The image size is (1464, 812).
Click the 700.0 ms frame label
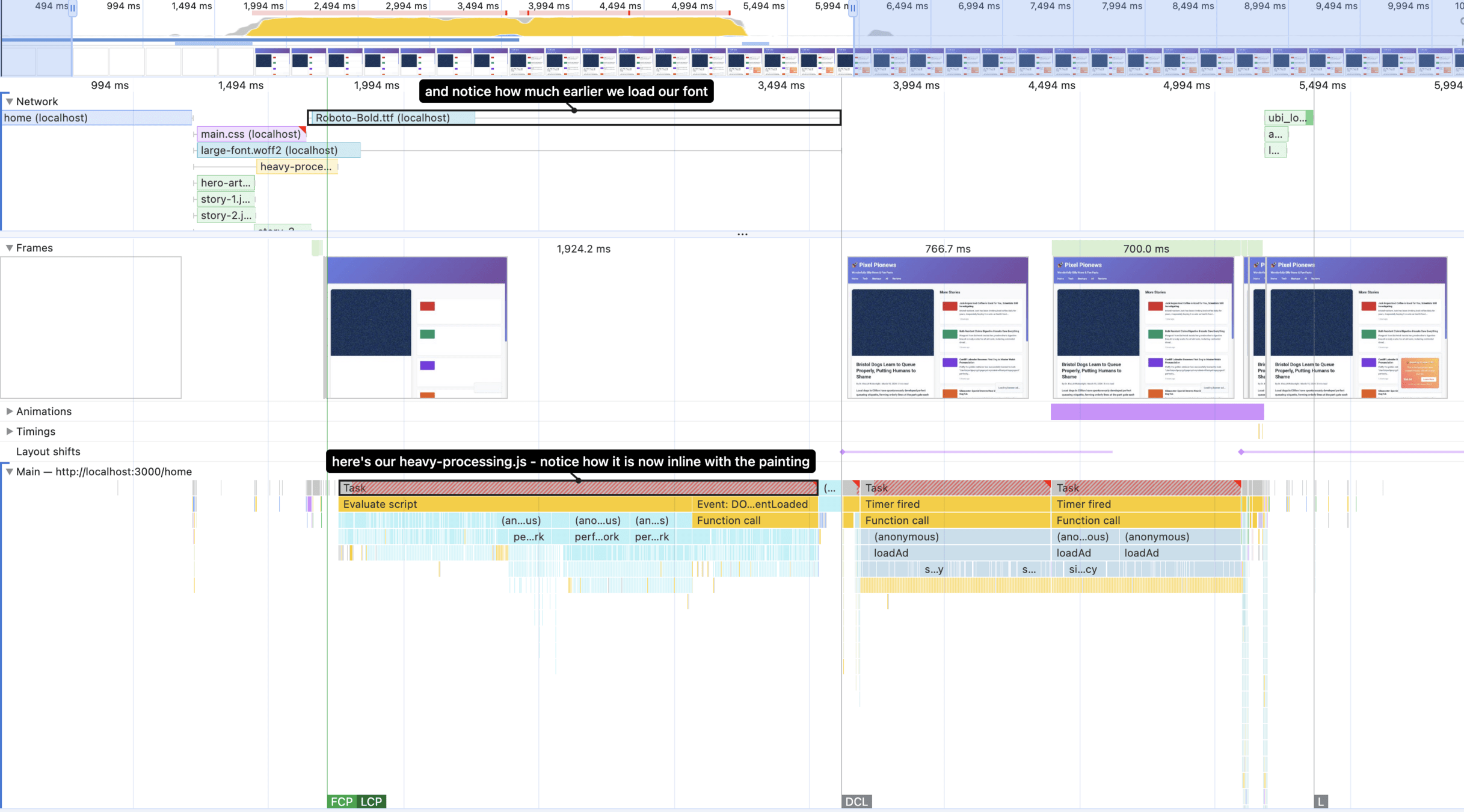click(x=1146, y=248)
